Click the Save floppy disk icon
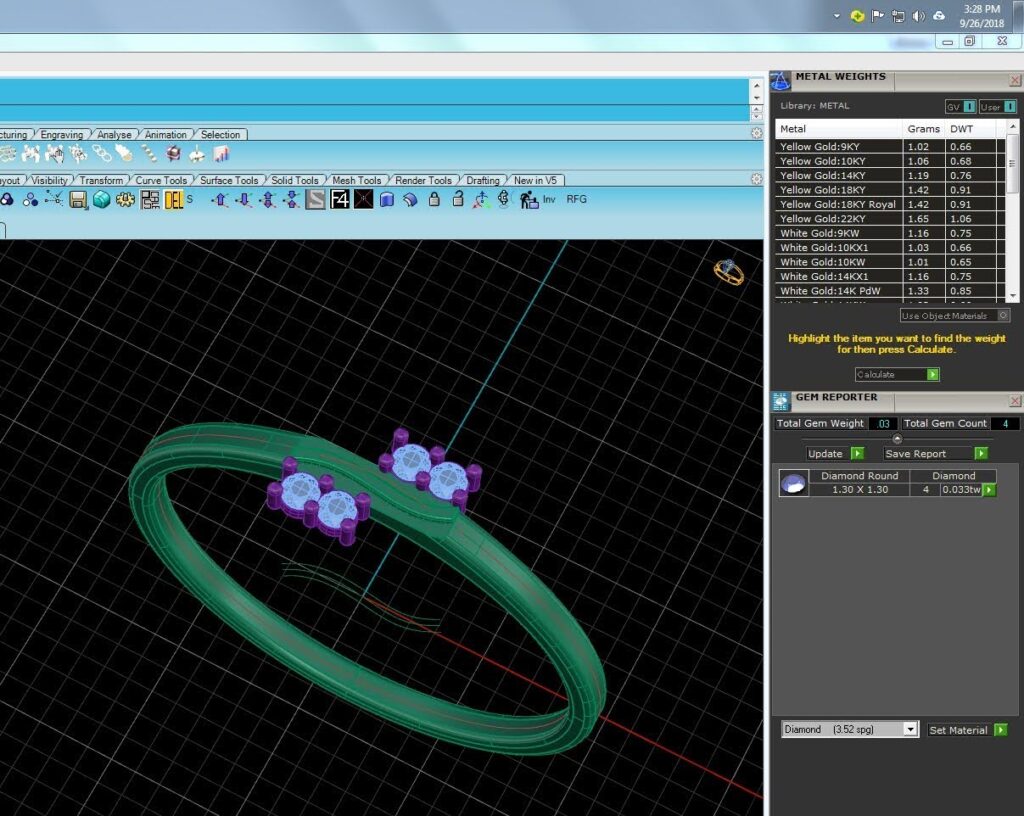 (x=78, y=200)
